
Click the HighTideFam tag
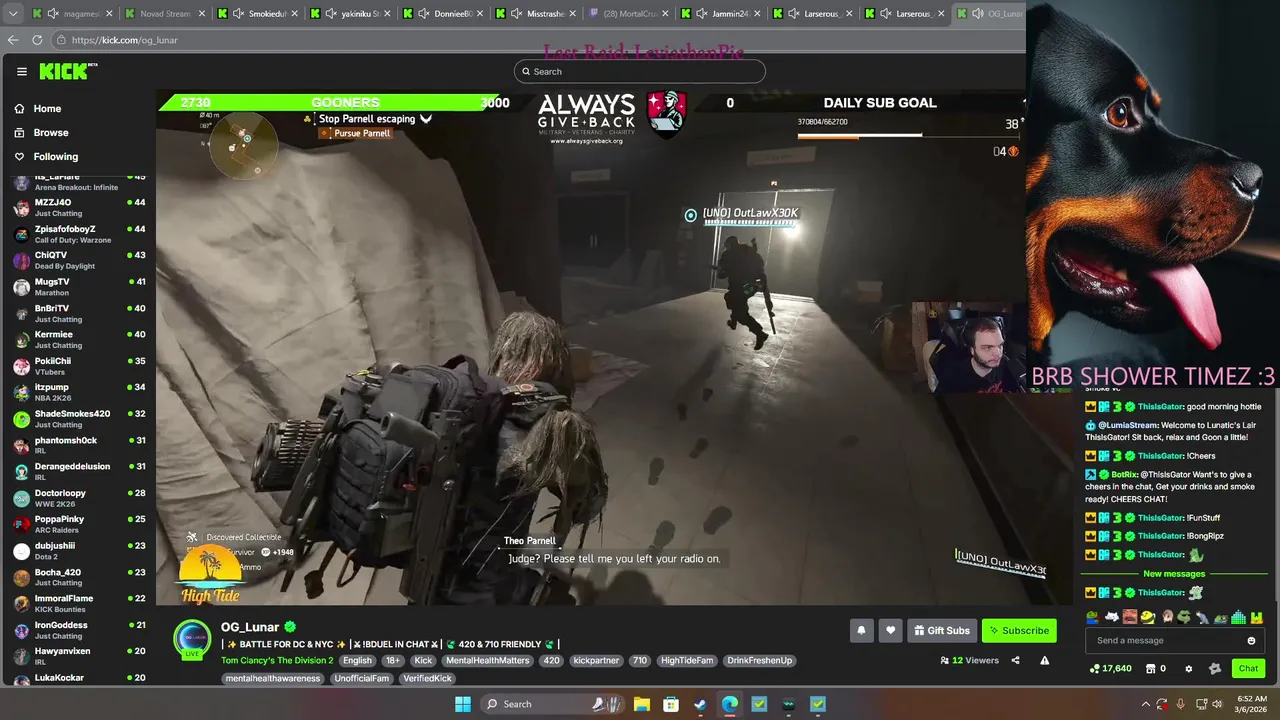pyautogui.click(x=687, y=661)
